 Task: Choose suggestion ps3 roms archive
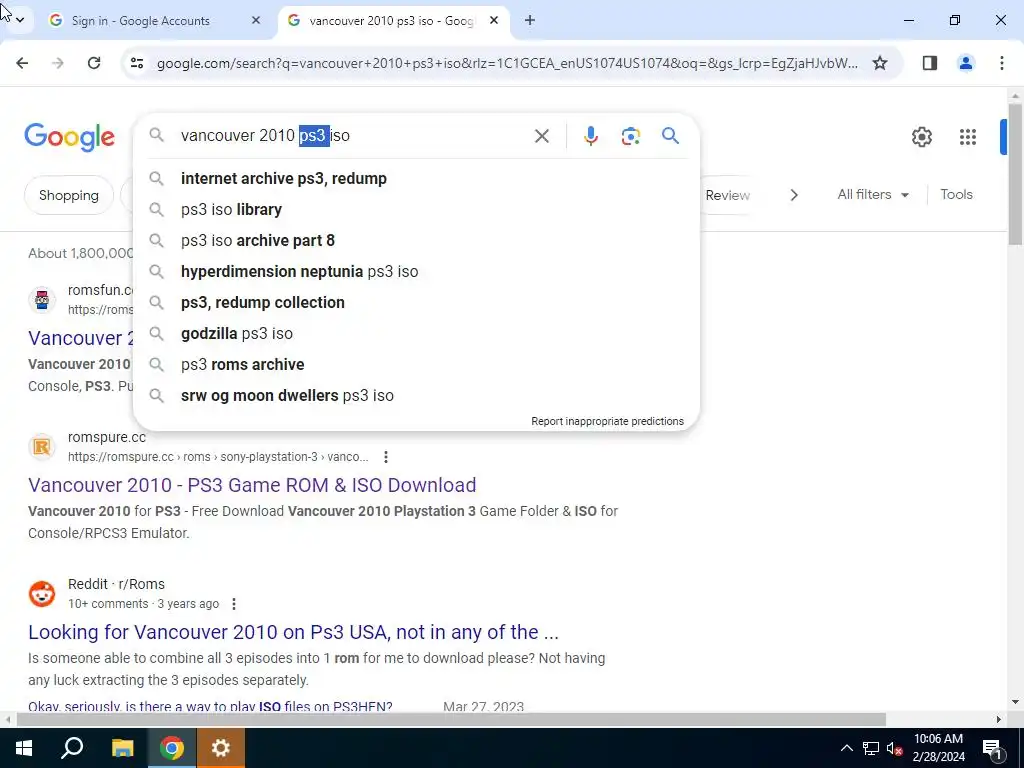point(416,364)
